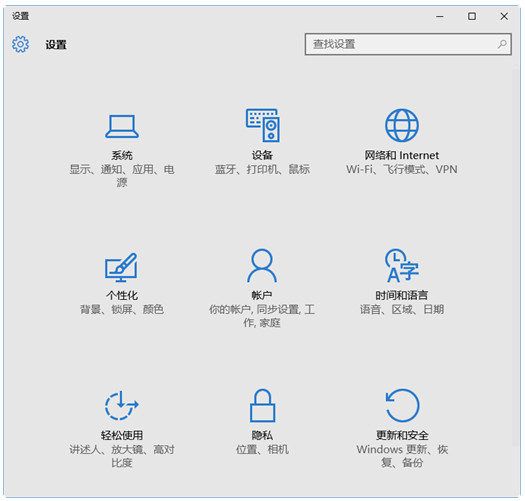Open the 个性化 monitor and brush icon
This screenshot has width=525, height=501.
pyautogui.click(x=121, y=267)
